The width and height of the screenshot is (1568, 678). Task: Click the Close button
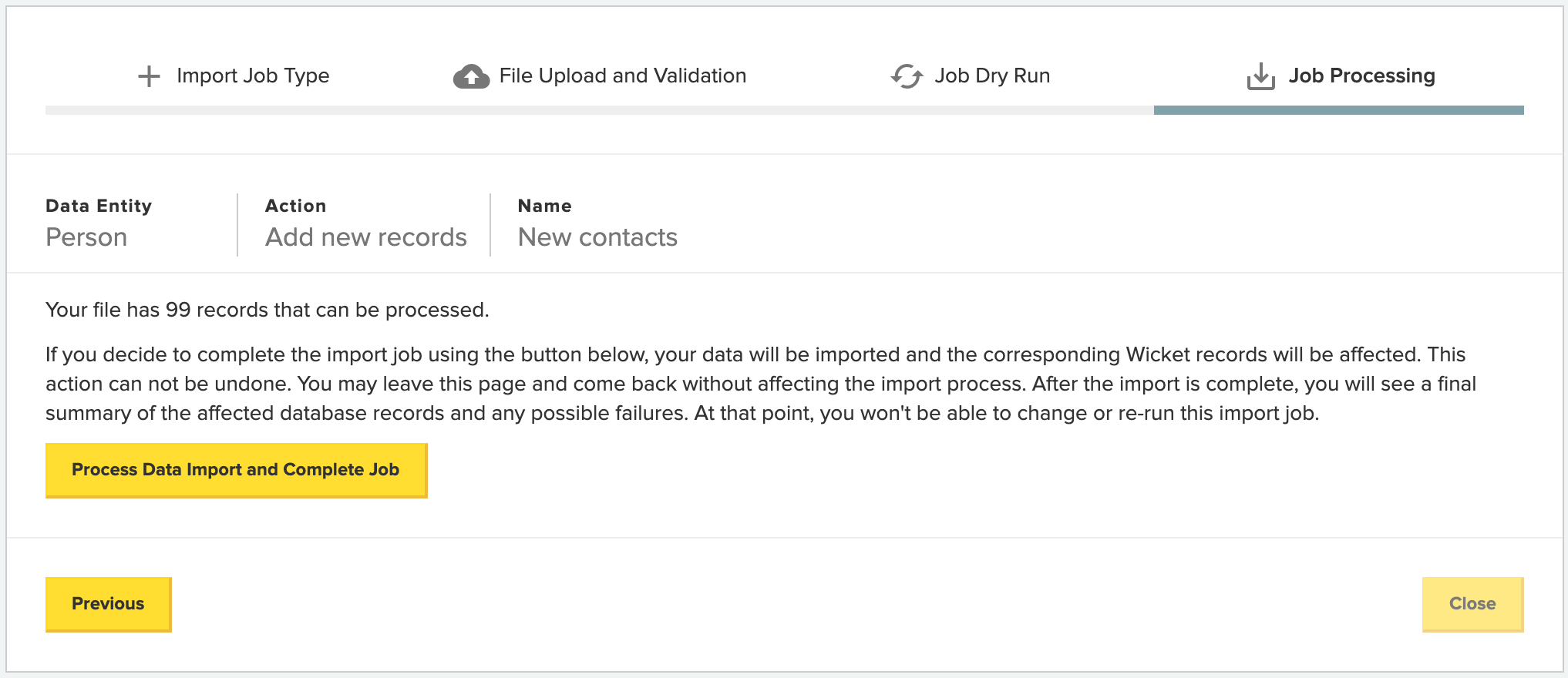coord(1472,604)
